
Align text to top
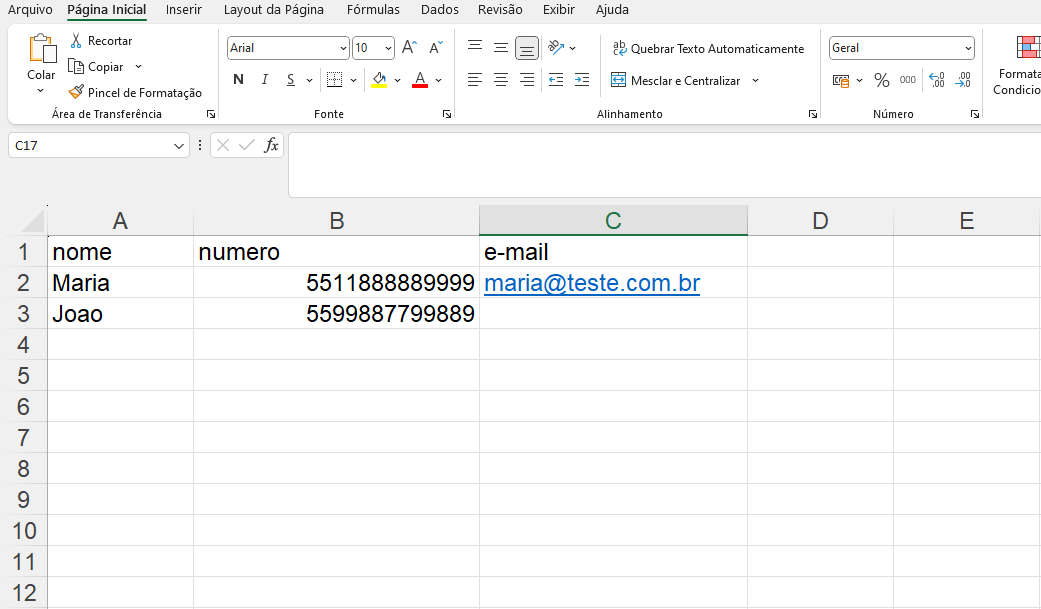tap(475, 47)
